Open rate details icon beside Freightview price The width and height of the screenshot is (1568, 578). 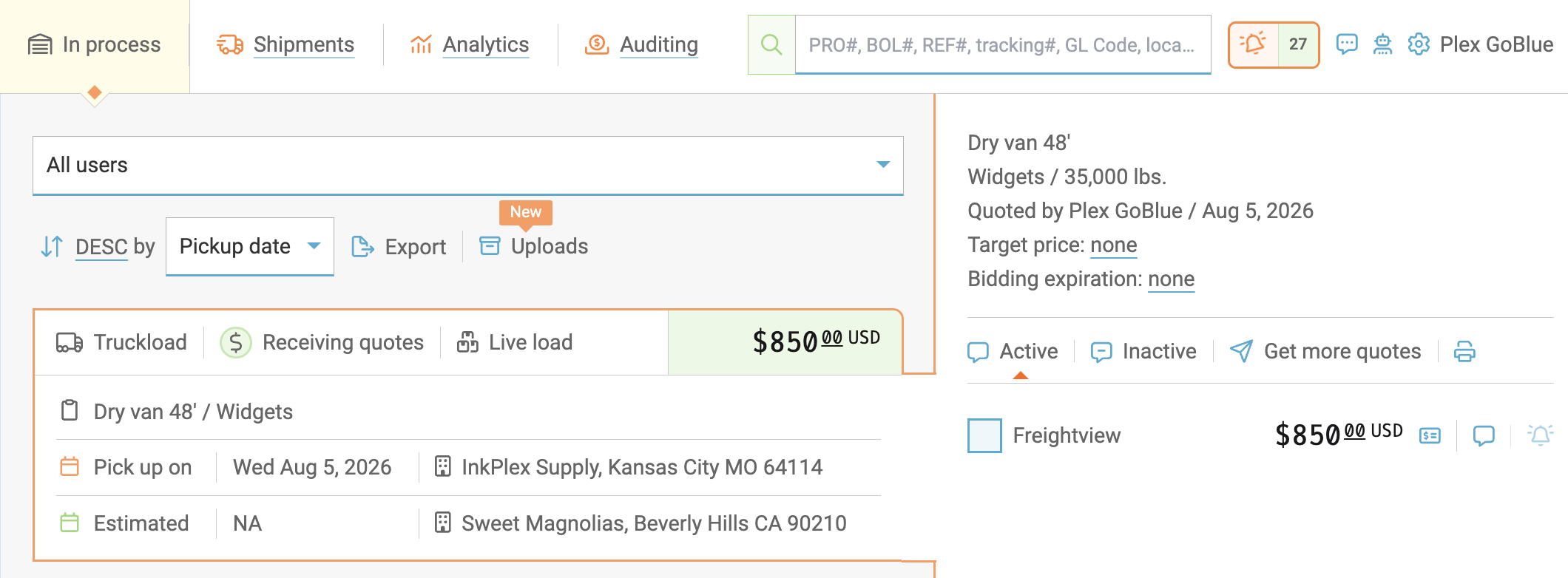pos(1430,435)
